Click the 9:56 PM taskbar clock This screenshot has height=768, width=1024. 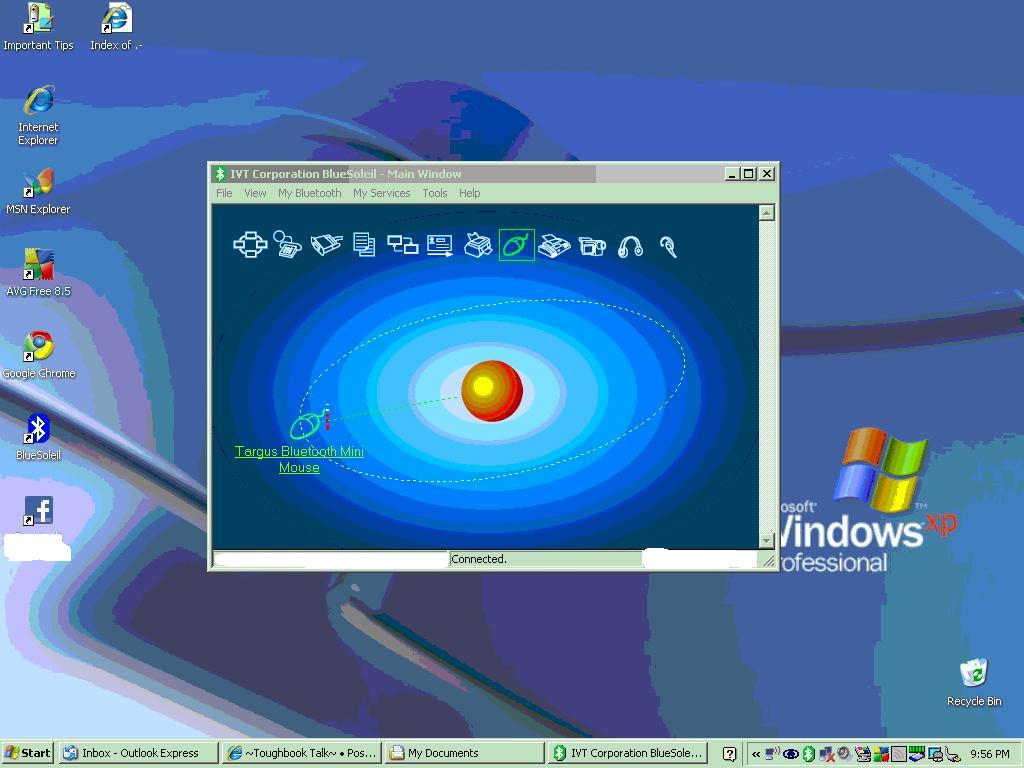coord(990,754)
